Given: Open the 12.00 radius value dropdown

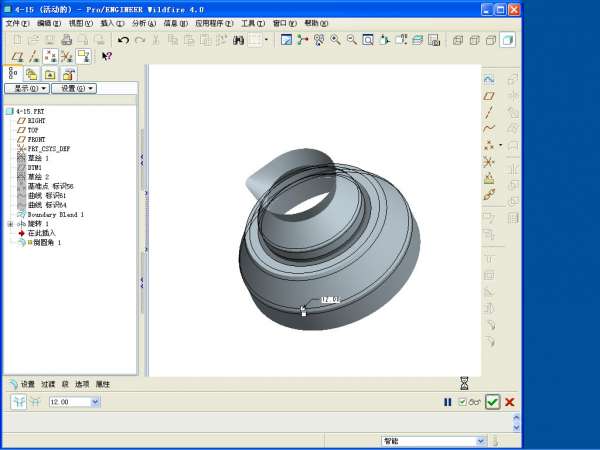Looking at the screenshot, I should pyautogui.click(x=96, y=402).
